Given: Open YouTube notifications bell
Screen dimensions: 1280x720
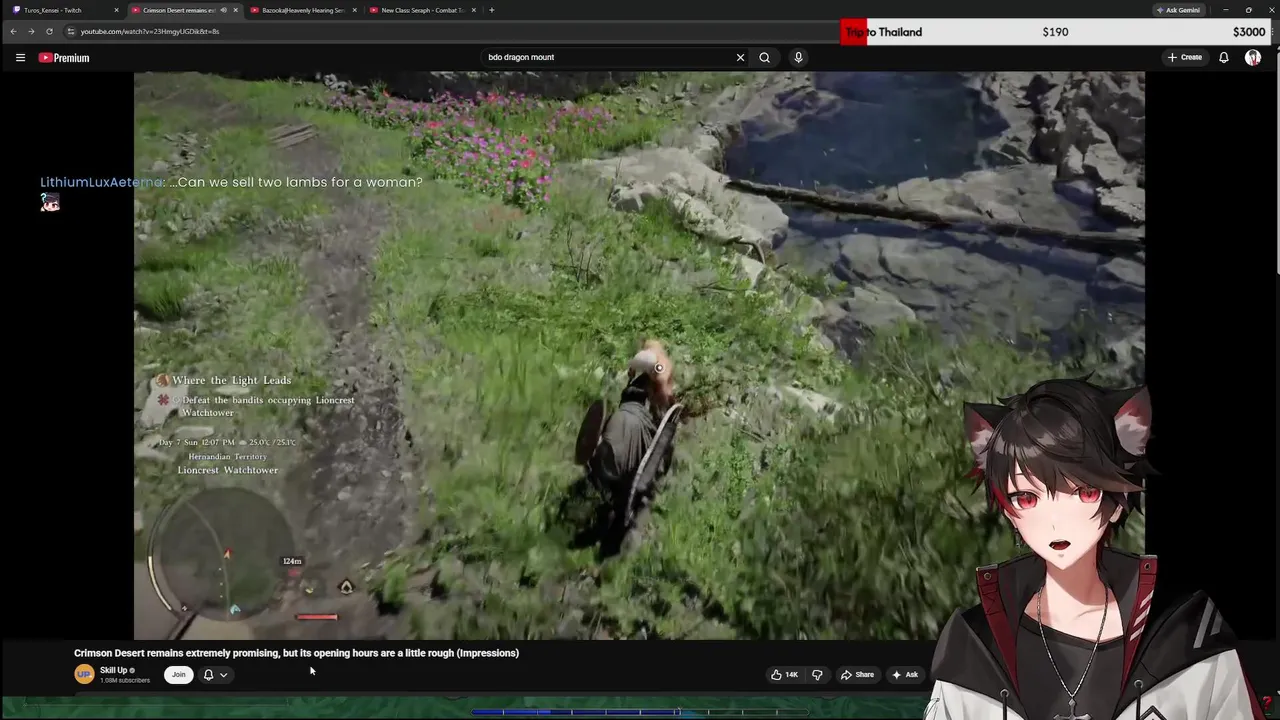Looking at the screenshot, I should click(1223, 57).
